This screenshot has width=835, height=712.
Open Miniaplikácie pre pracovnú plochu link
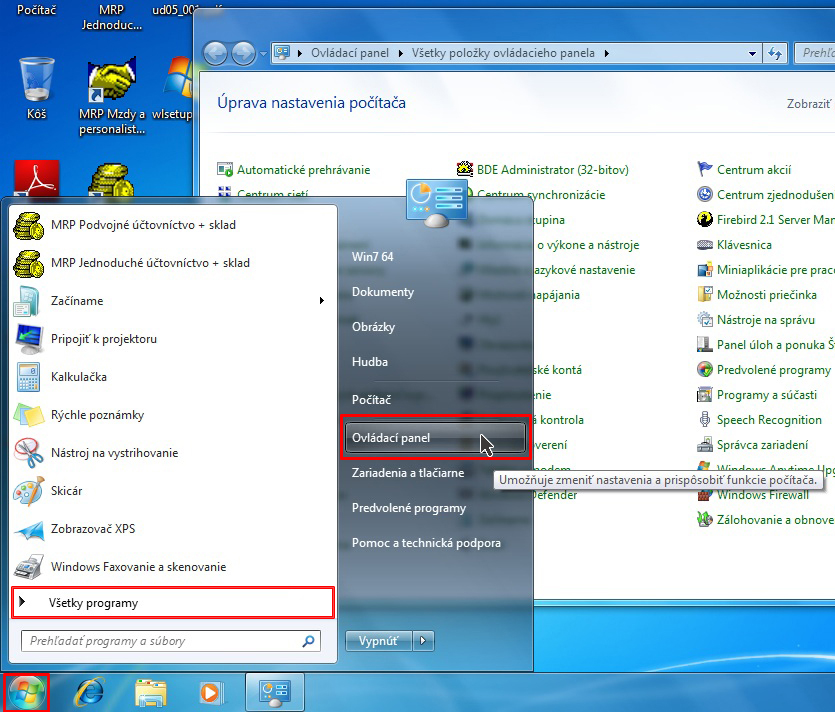click(x=776, y=270)
